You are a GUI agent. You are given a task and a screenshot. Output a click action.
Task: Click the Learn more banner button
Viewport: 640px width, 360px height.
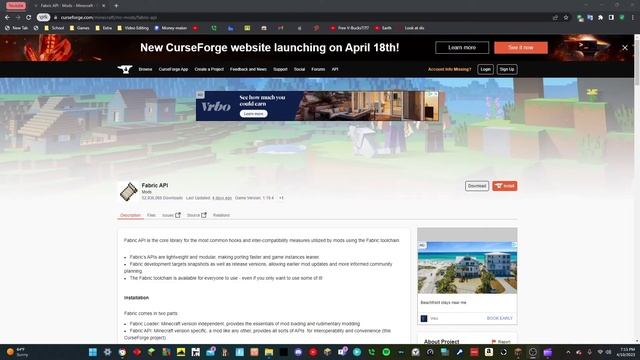pyautogui.click(x=462, y=48)
